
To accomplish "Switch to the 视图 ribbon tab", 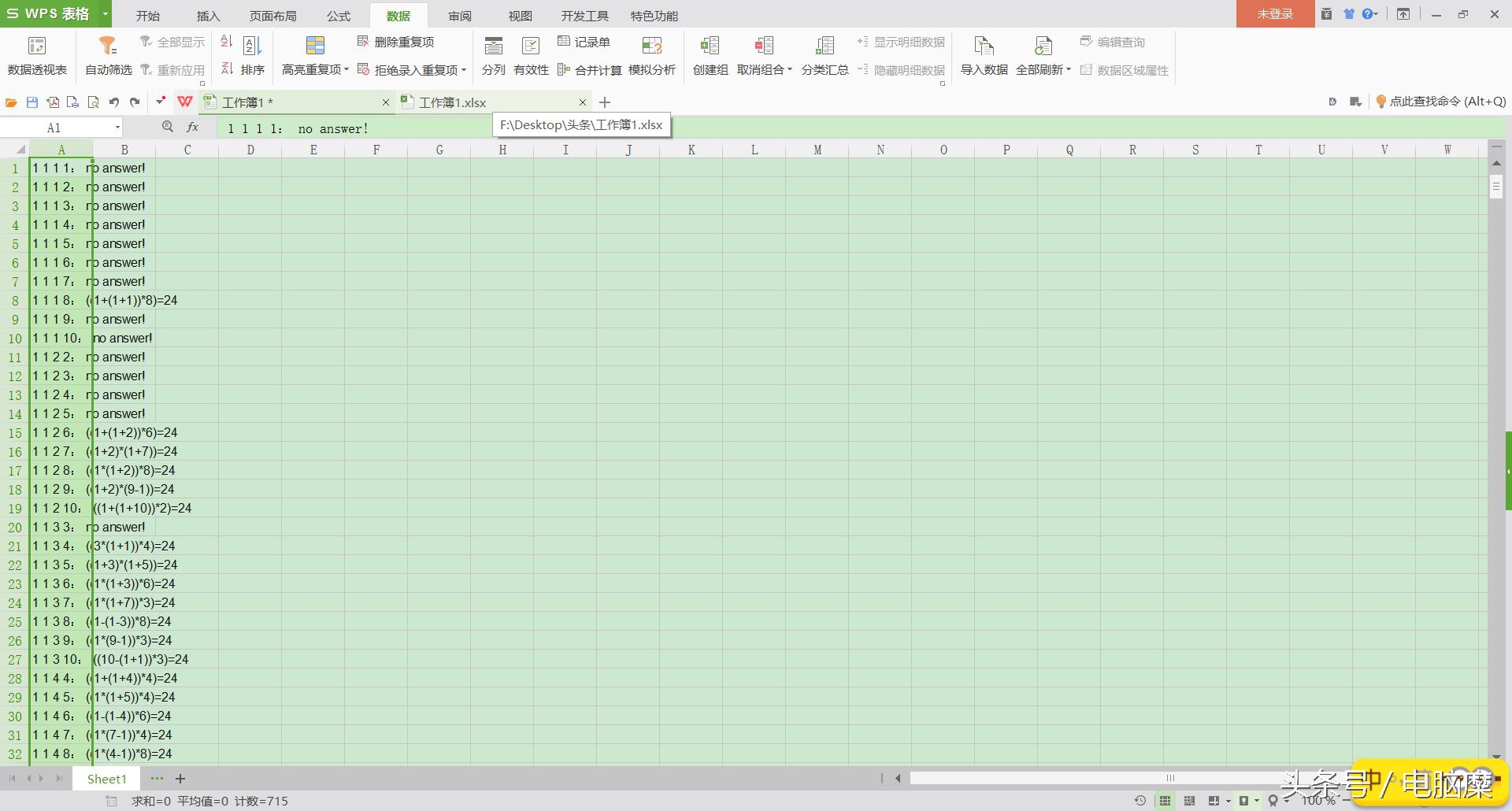I will 521,16.
